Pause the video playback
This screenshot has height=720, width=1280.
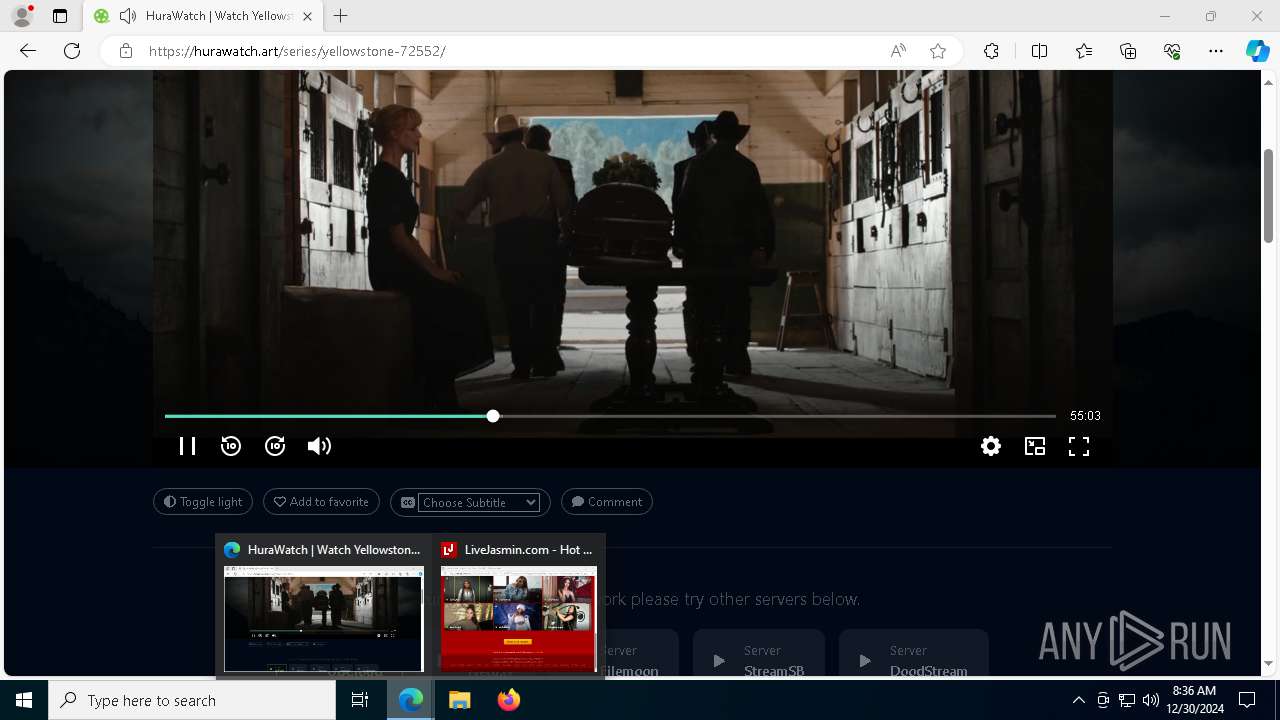tap(187, 446)
